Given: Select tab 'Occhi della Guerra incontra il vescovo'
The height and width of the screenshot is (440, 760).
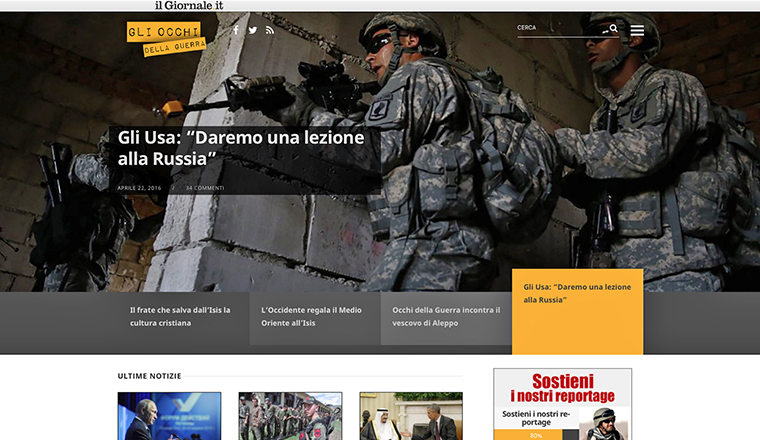Looking at the screenshot, I should coord(446,318).
